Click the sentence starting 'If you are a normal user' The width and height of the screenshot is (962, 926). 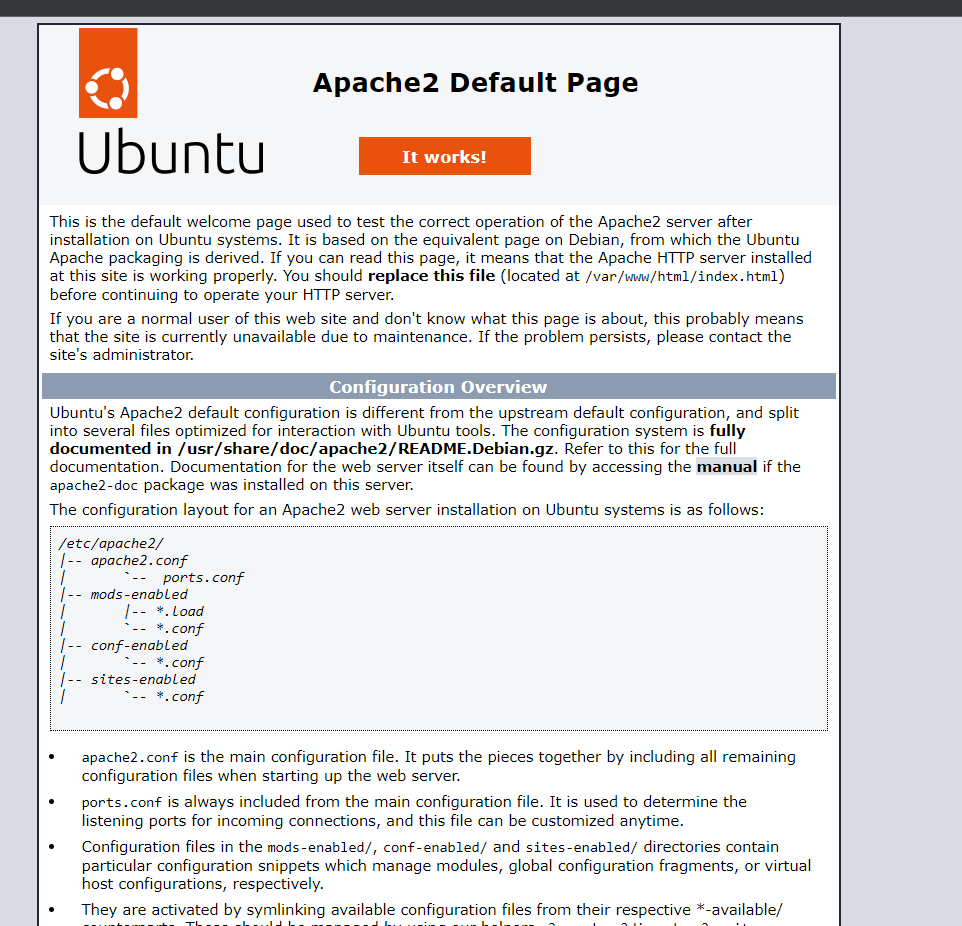coord(426,337)
